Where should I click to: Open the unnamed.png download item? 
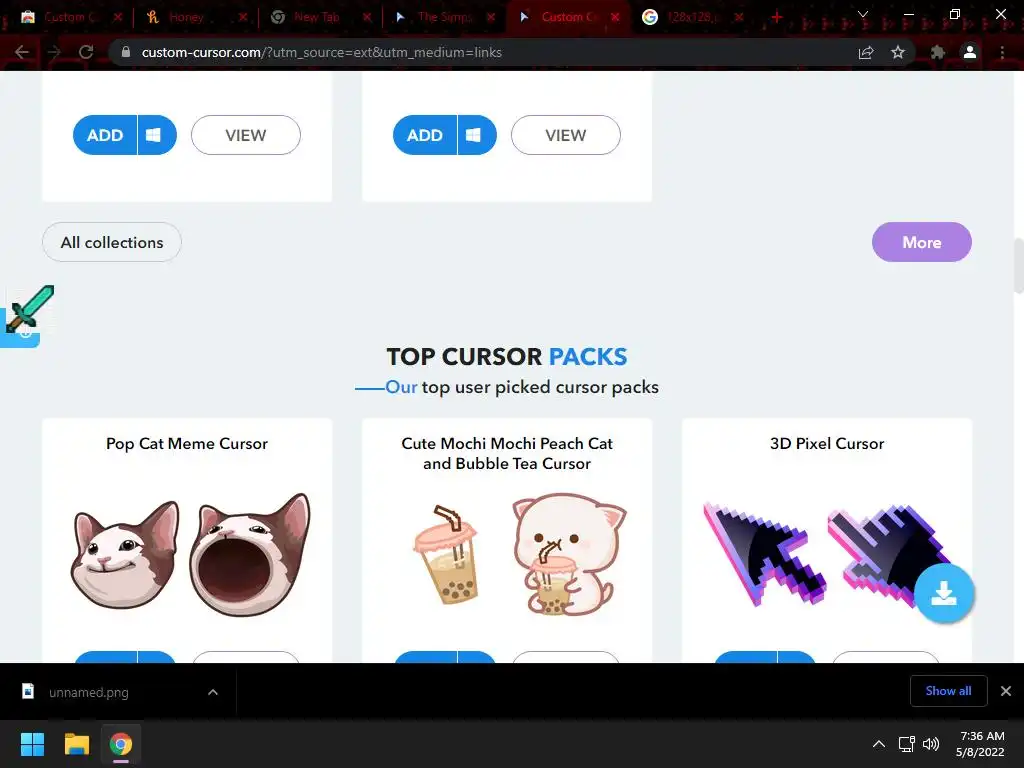click(x=88, y=692)
